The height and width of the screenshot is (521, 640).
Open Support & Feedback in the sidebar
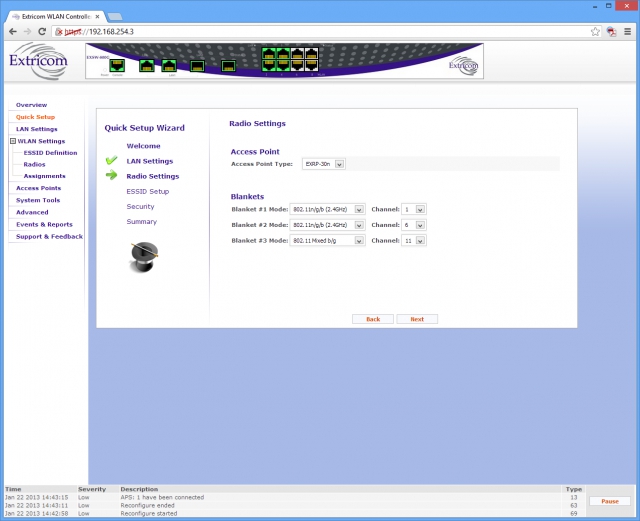pos(49,236)
